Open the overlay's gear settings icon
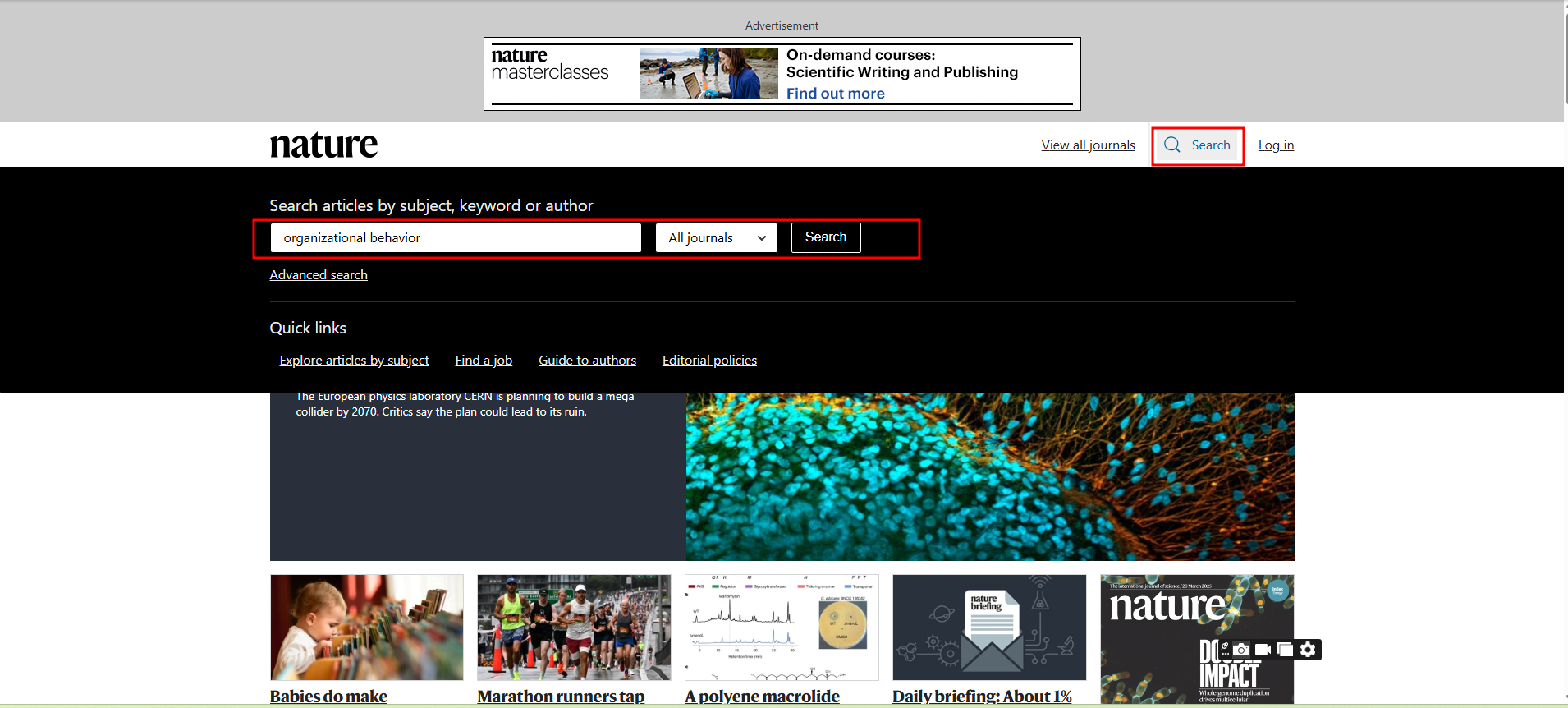The height and width of the screenshot is (708, 1568). click(1308, 650)
